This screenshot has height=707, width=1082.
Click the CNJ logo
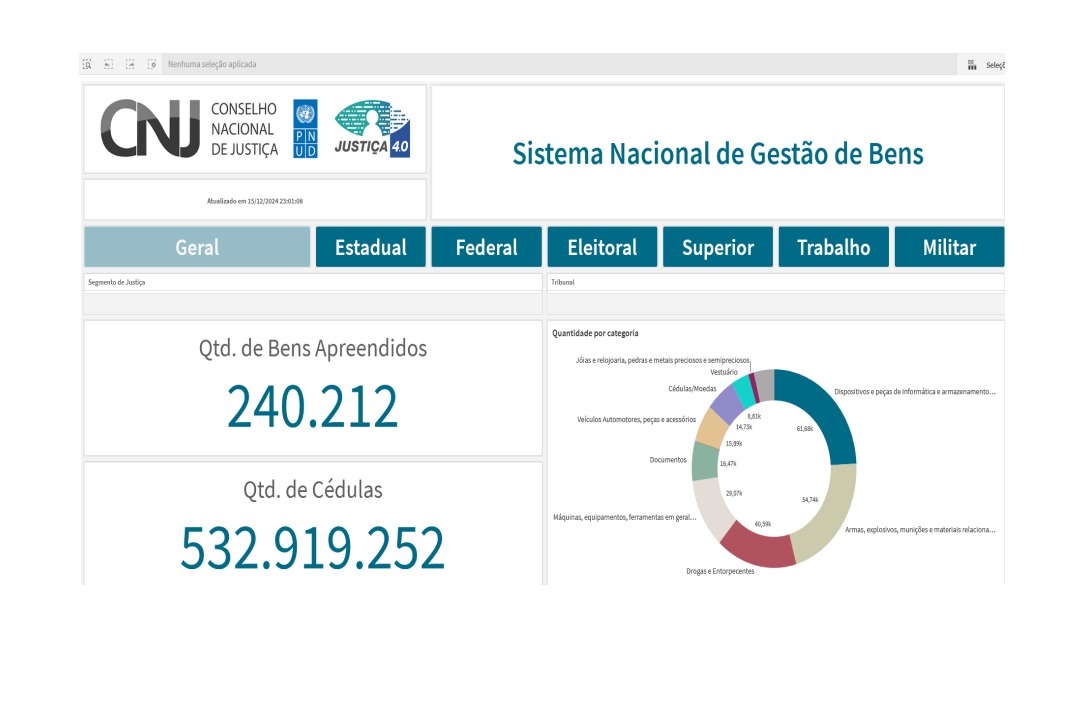click(152, 129)
